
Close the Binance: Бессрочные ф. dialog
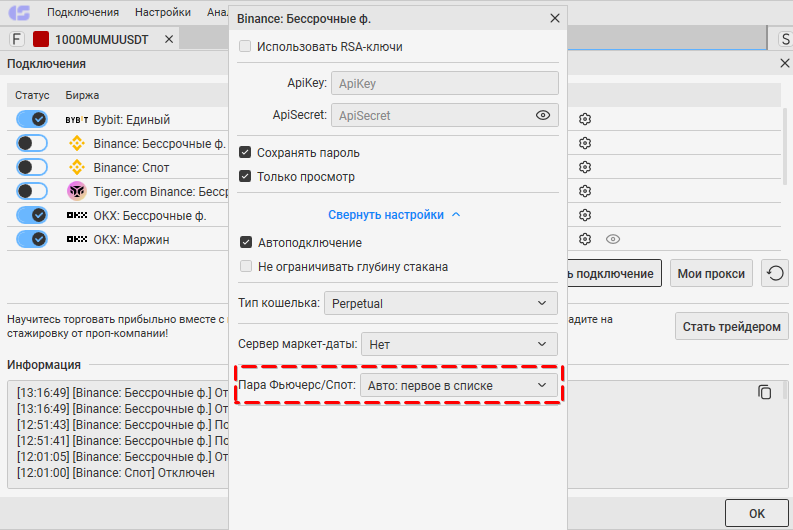click(x=555, y=18)
